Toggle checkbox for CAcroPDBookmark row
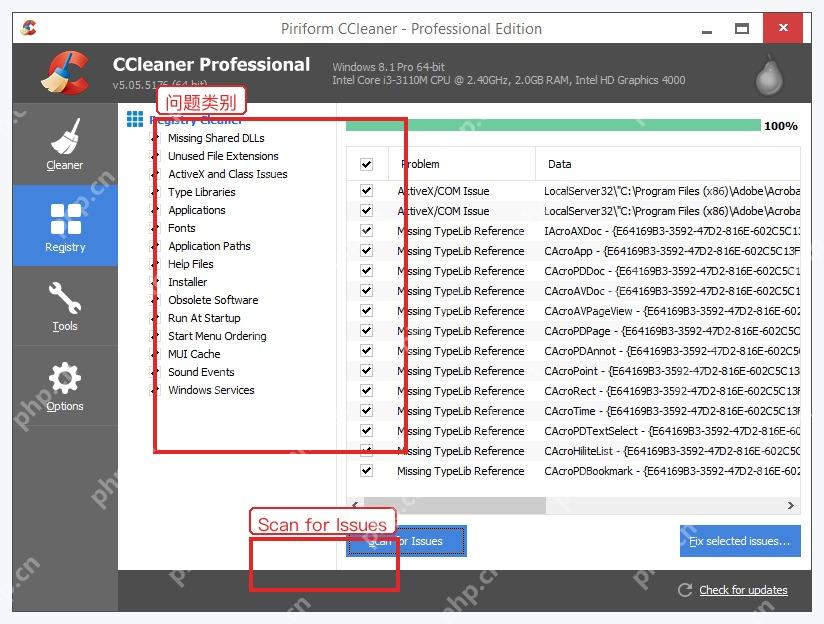This screenshot has width=824, height=624. (x=366, y=470)
